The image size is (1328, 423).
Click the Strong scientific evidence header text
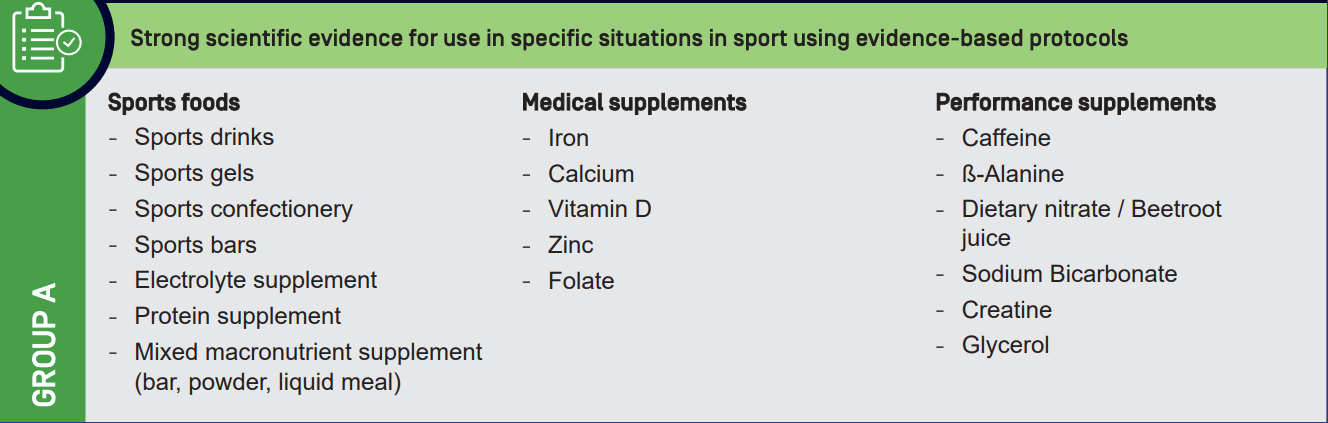click(630, 39)
